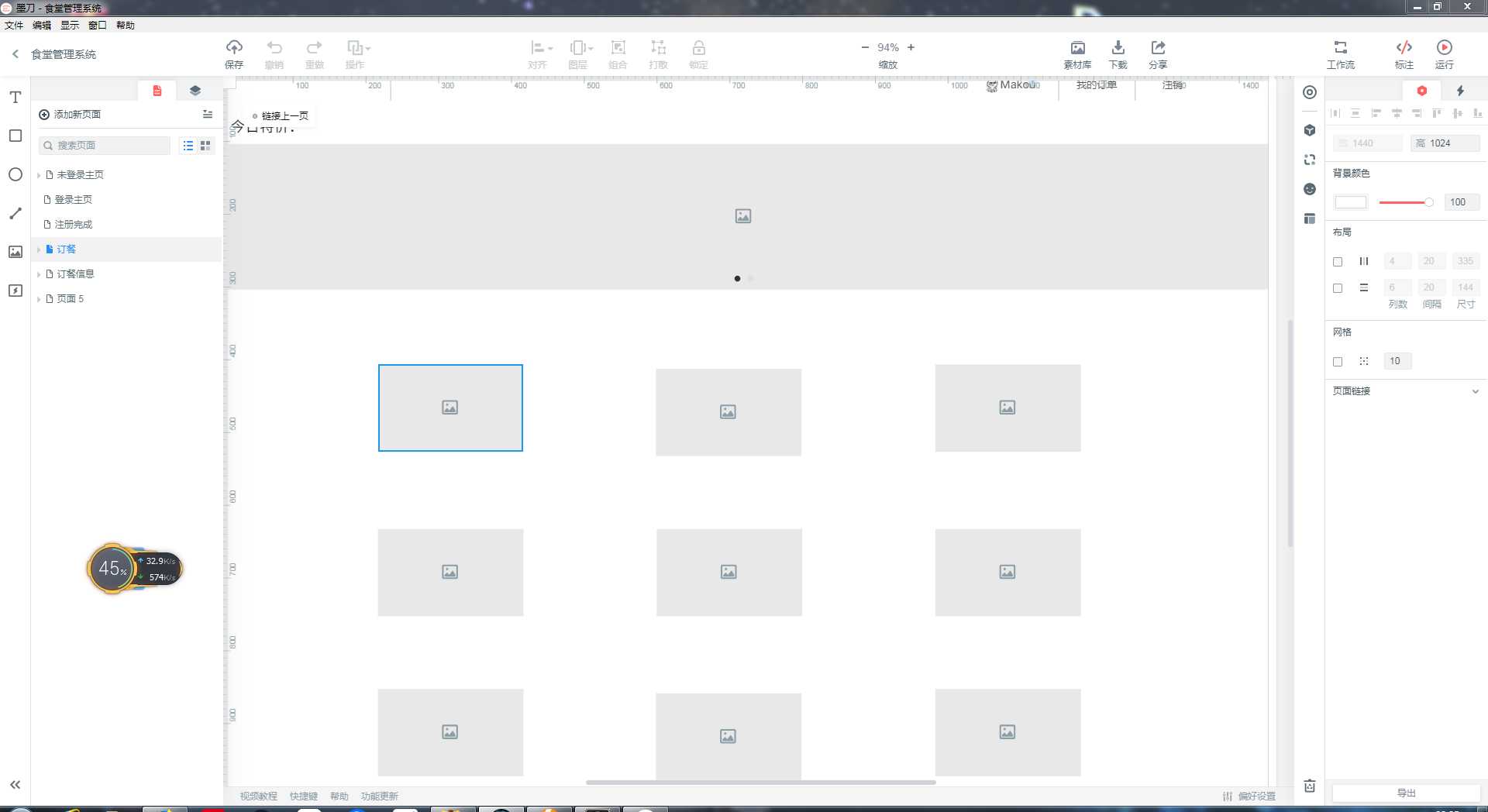Zoom out with the minus button
Screen dimensions: 1488x812
(865, 47)
